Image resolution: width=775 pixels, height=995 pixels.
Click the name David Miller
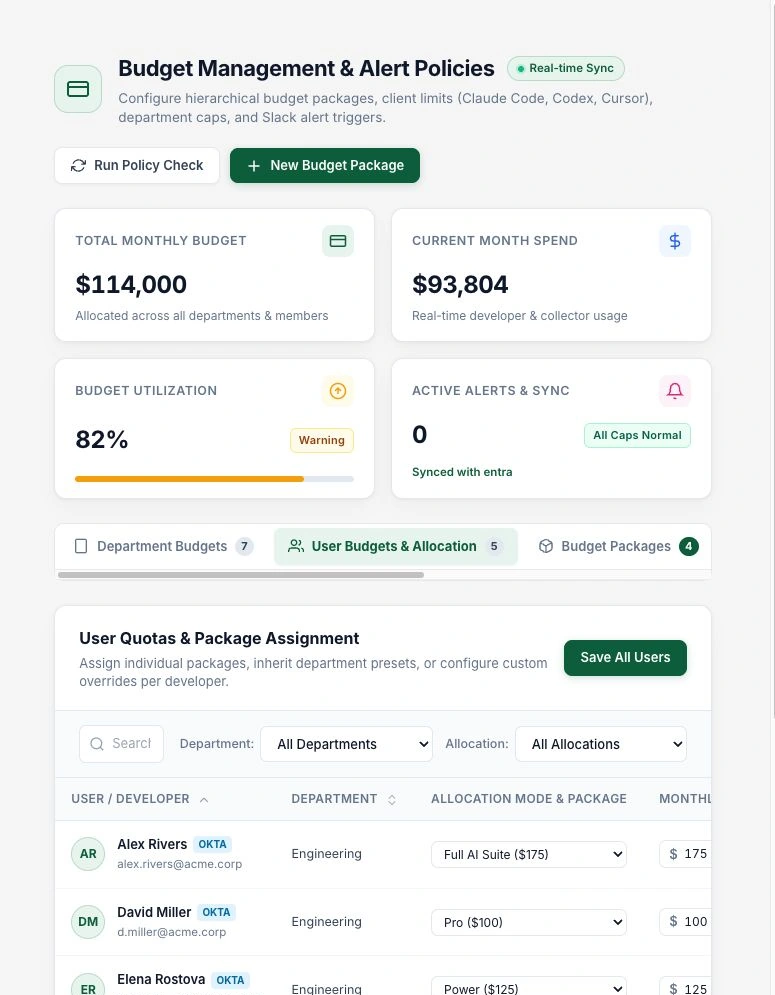pyautogui.click(x=154, y=913)
